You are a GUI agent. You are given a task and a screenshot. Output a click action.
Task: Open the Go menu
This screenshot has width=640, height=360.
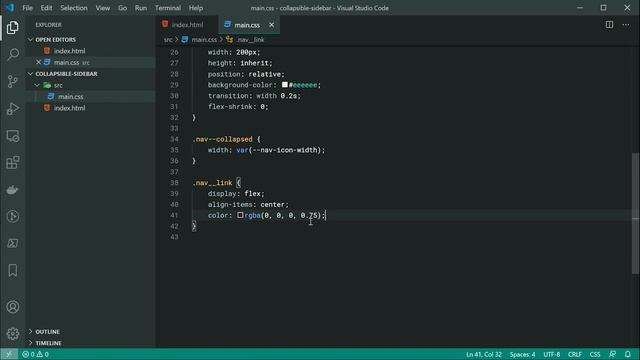pyautogui.click(x=122, y=8)
